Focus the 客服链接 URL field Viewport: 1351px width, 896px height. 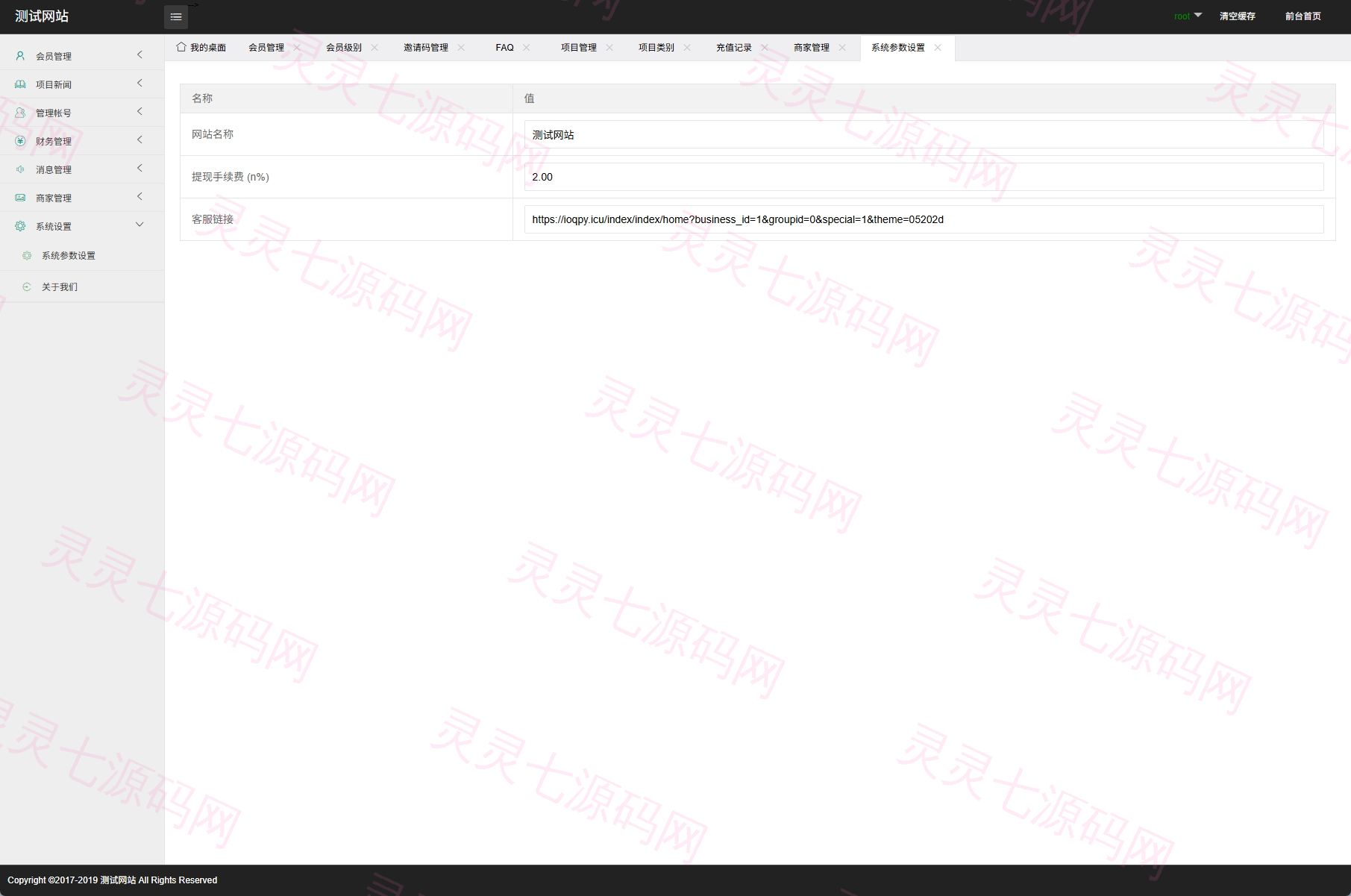tap(924, 219)
